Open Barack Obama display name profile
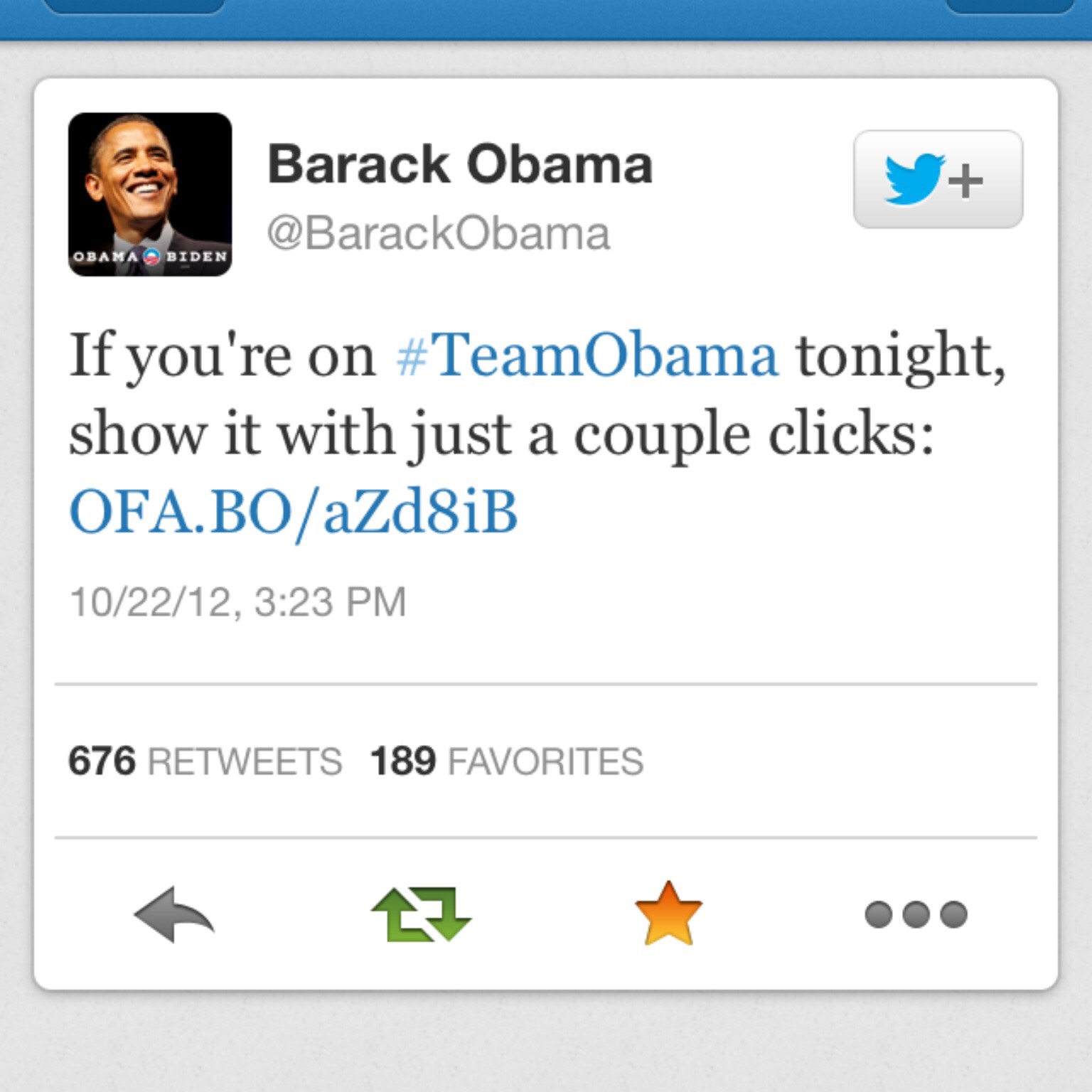 click(460, 164)
